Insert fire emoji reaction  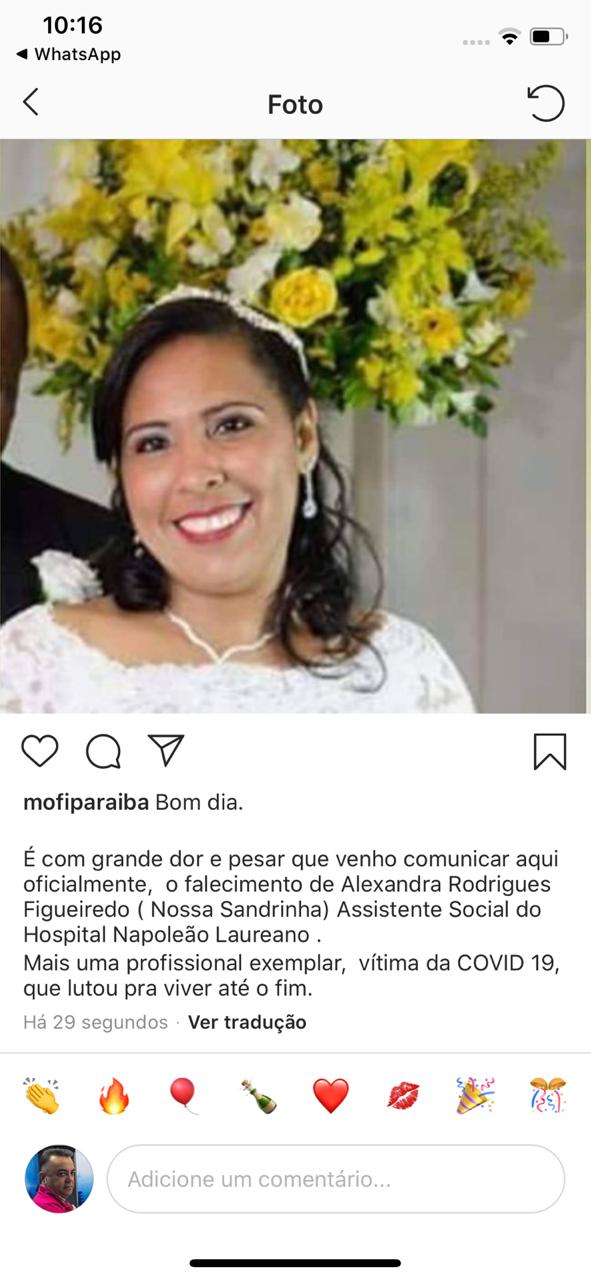click(114, 1097)
